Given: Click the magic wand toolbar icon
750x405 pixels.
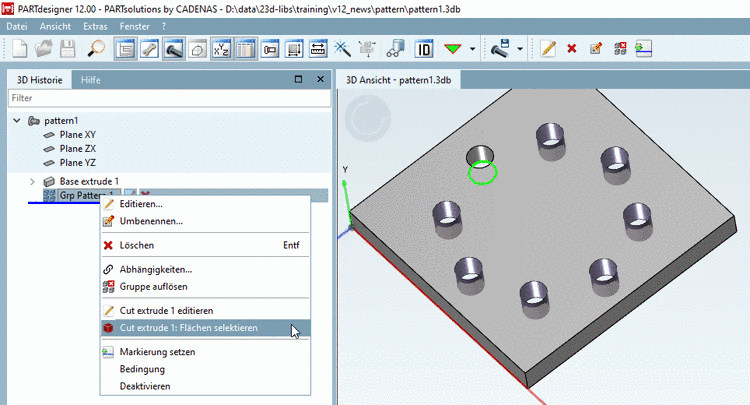Looking at the screenshot, I should pyautogui.click(x=342, y=49).
